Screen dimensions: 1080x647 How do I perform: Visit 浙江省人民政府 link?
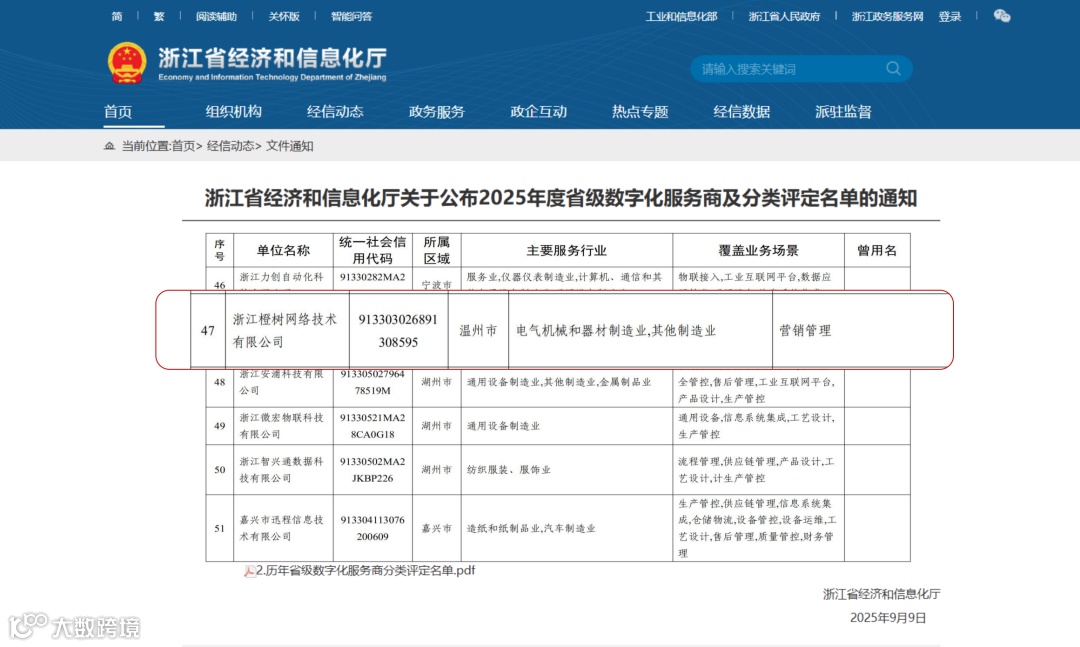tap(785, 17)
